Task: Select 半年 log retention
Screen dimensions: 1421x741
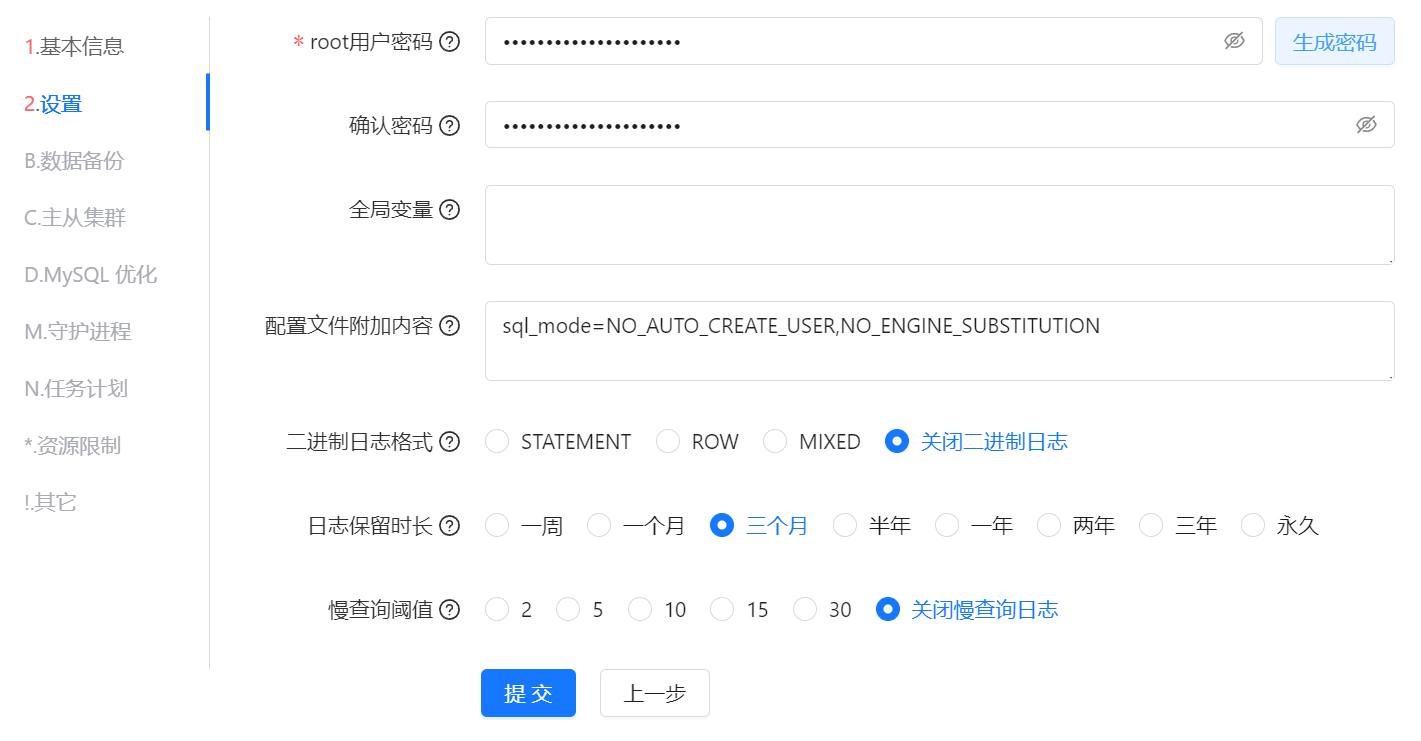Action: (x=845, y=525)
